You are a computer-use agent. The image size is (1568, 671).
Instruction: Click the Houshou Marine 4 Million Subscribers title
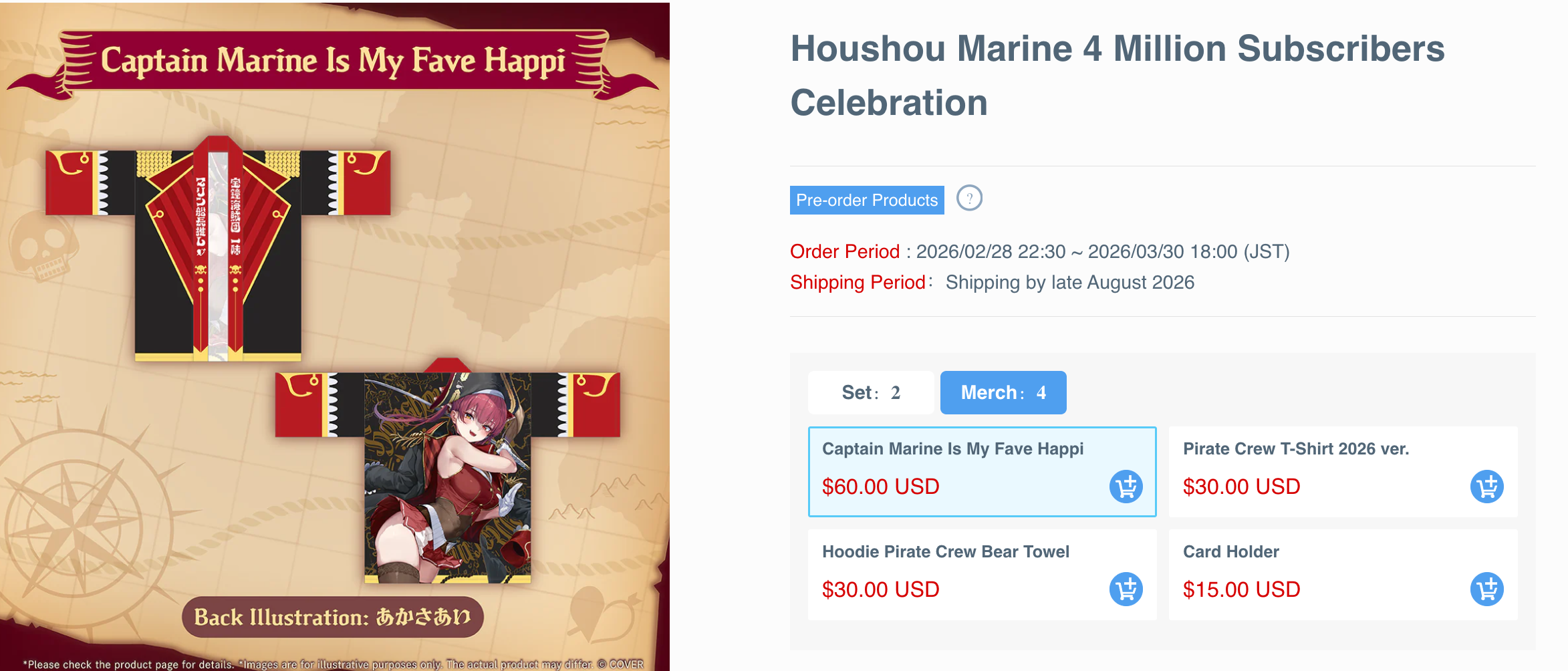pyautogui.click(x=1118, y=76)
